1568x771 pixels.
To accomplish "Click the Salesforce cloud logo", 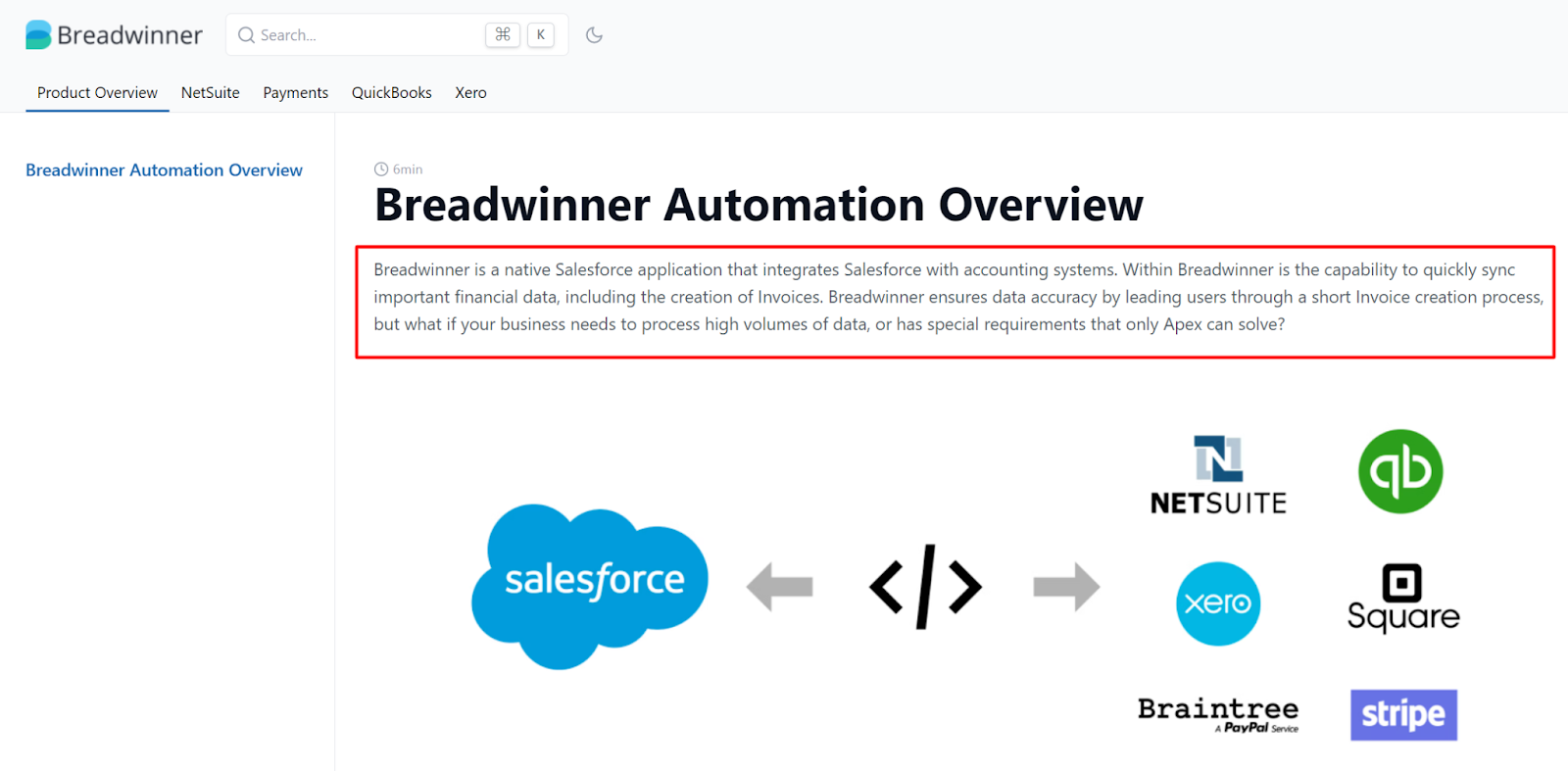I will (590, 587).
